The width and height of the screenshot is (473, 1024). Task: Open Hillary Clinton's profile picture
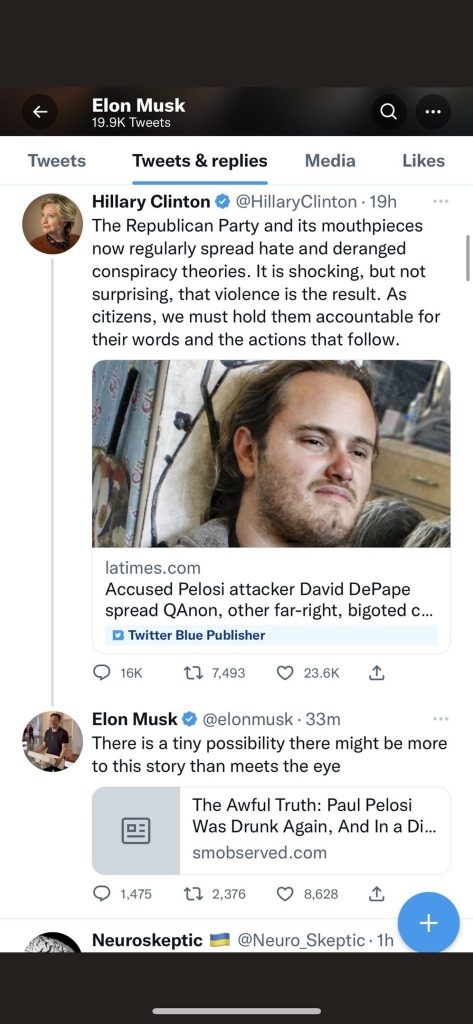[52, 223]
